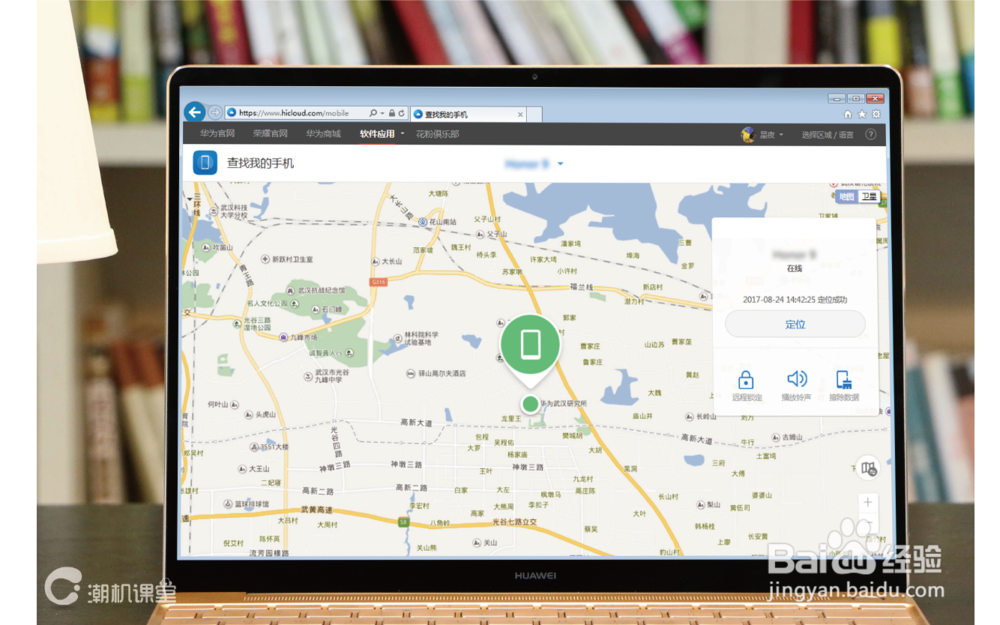Expand the 软件应用 dropdown arrow
Viewport: 1000px width, 625px height.
[402, 134]
